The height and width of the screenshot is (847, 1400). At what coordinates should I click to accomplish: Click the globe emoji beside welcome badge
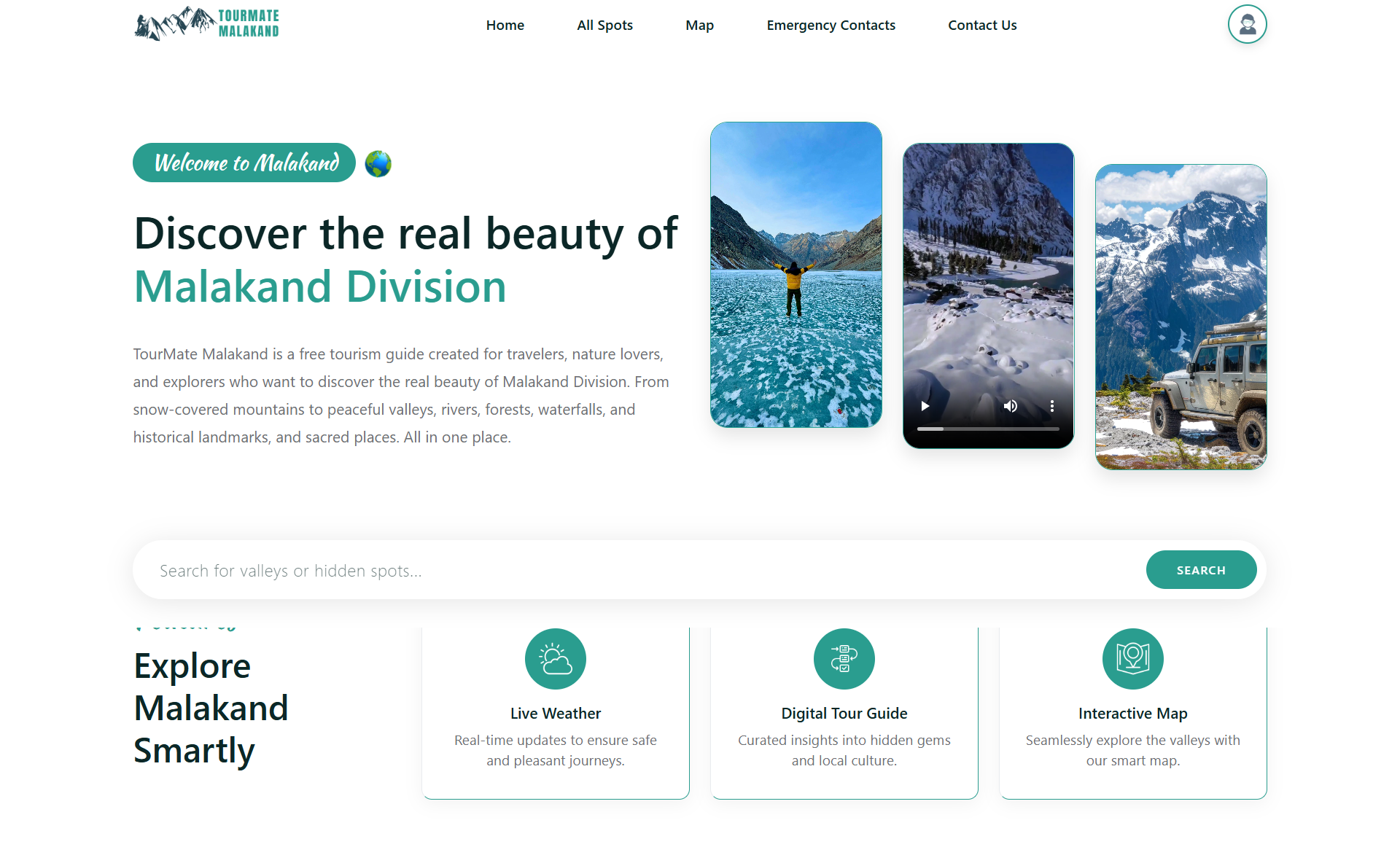pos(378,163)
